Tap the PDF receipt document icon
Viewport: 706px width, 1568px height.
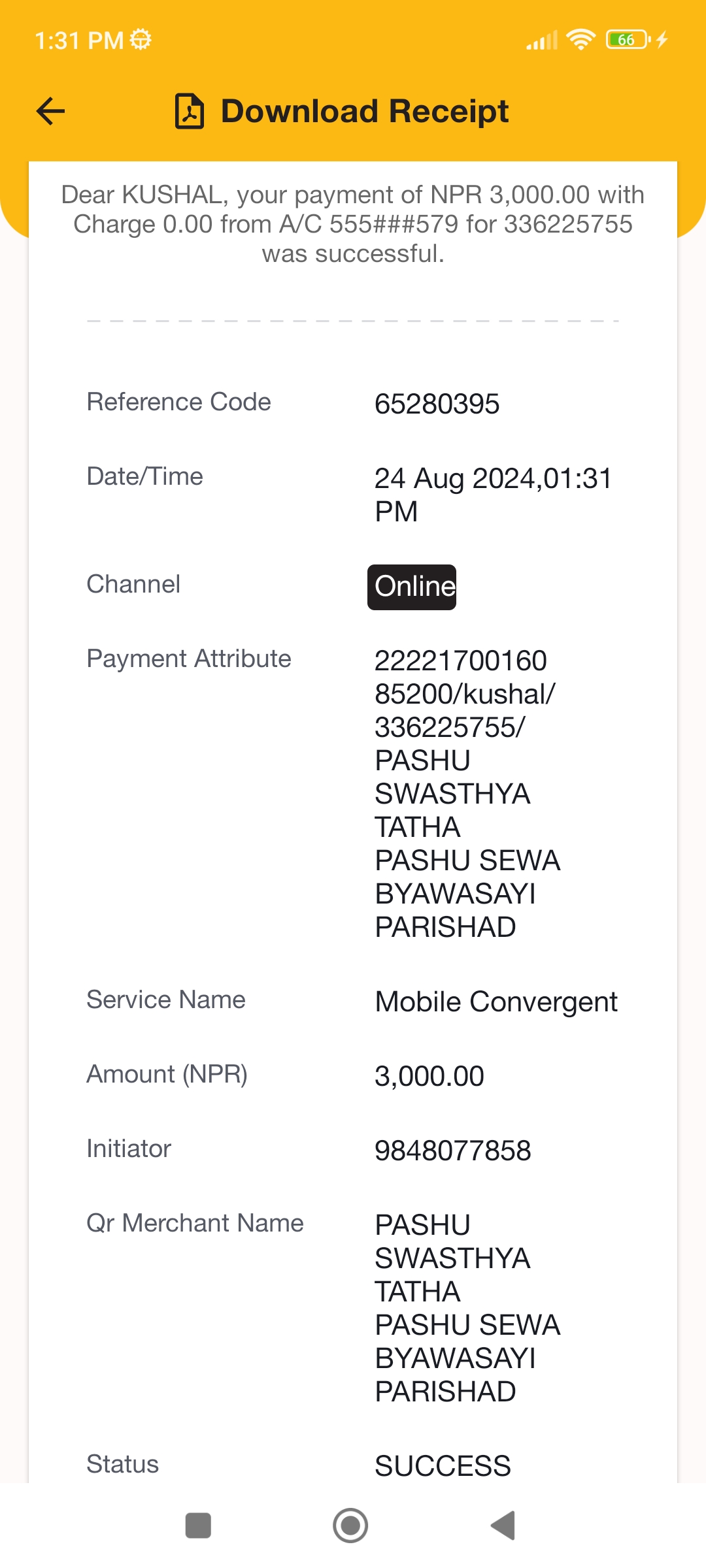click(190, 111)
